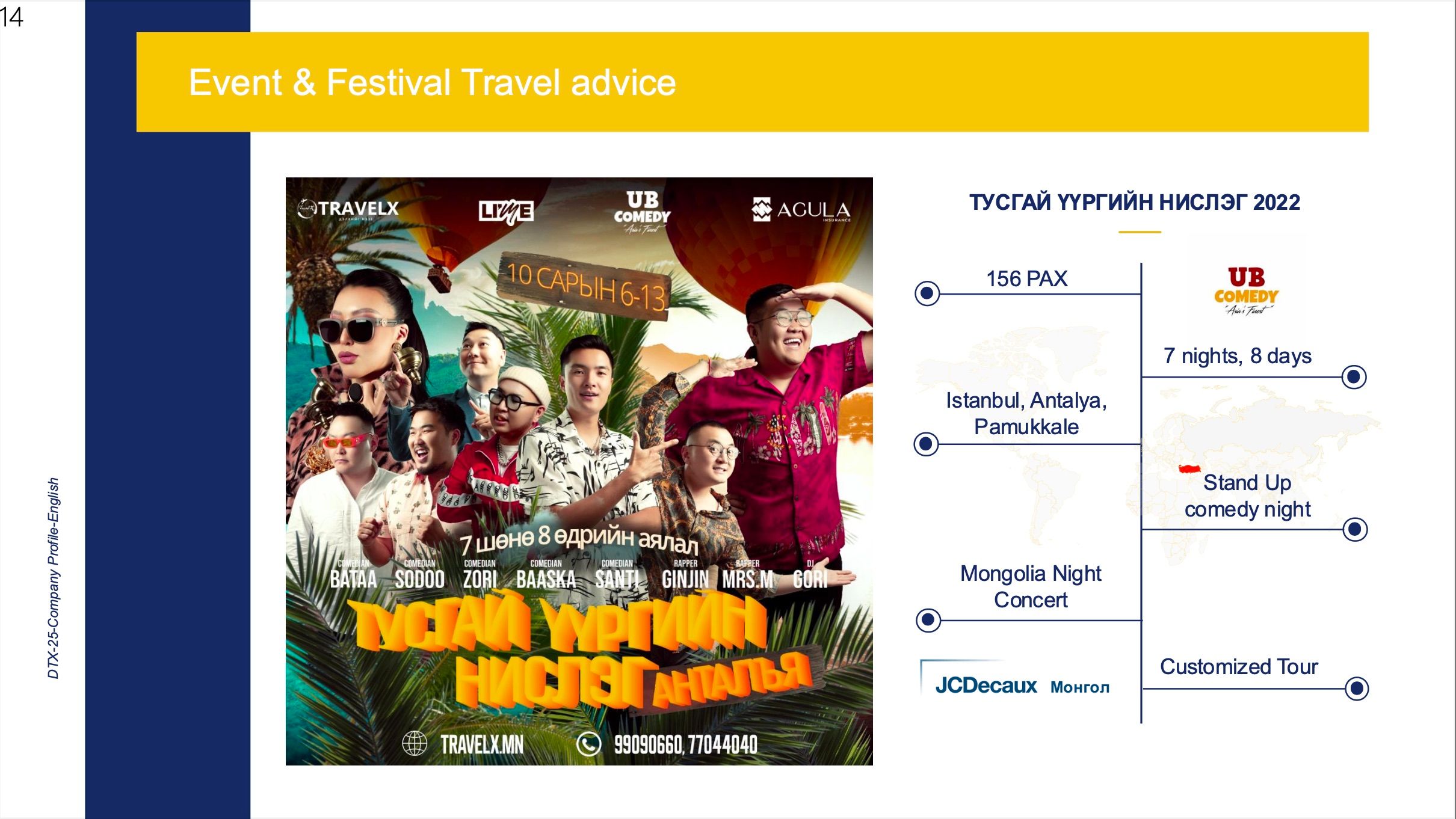Click the red-and-yellow UB Comedy logo at right
1456x819 pixels.
pos(1246,292)
